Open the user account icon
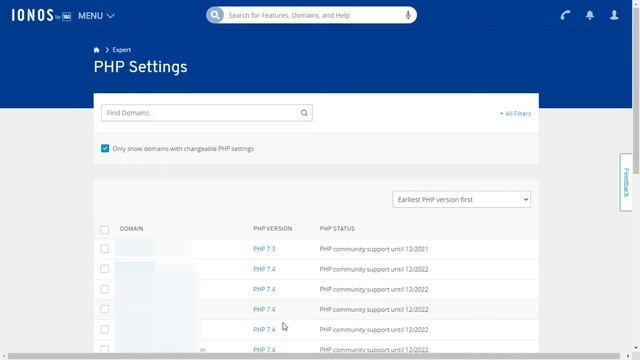Image resolution: width=640 pixels, height=360 pixels. click(x=614, y=15)
